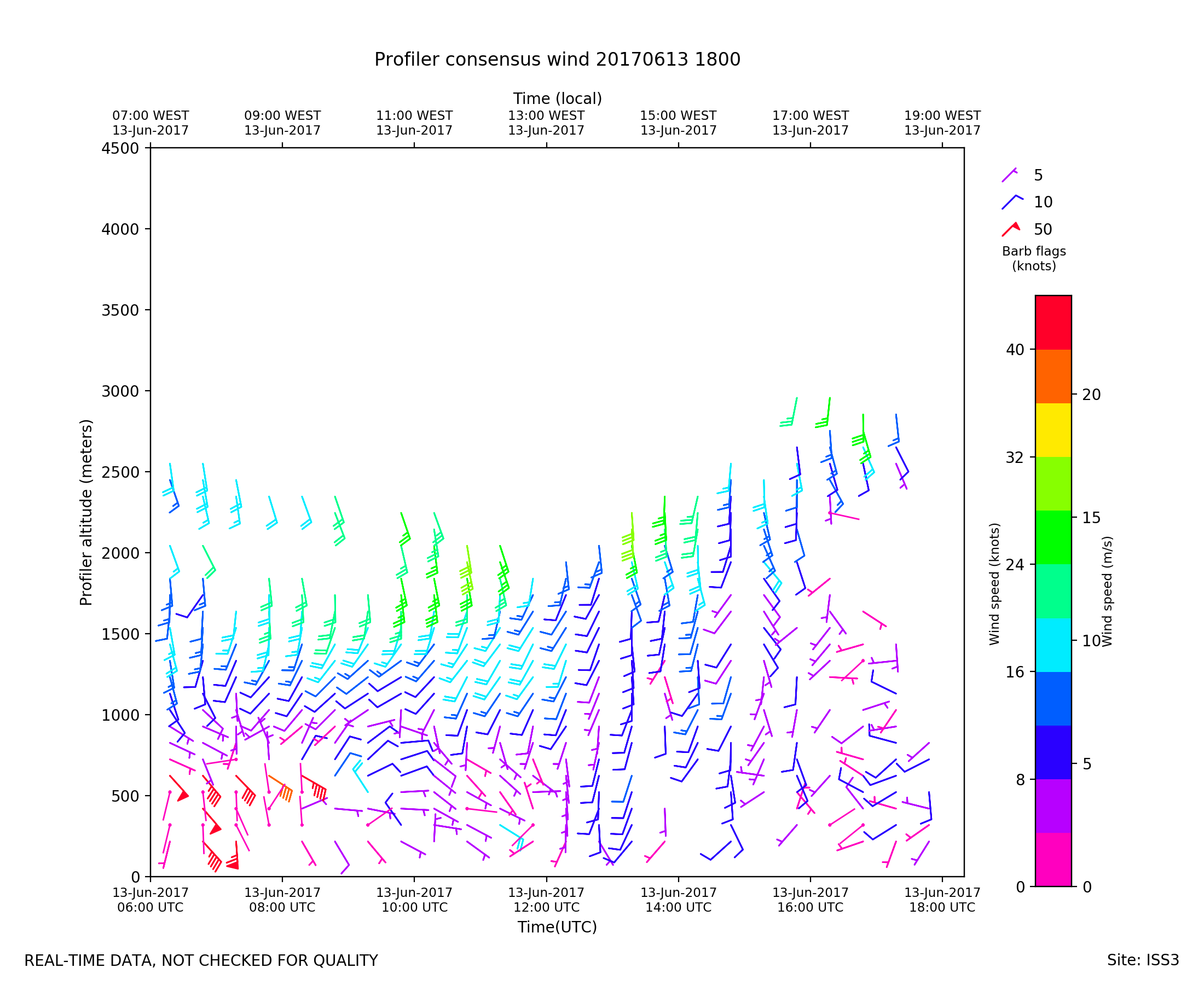Click the 3000 altitude tick label
Image resolution: width=1204 pixels, height=985 pixels.
[x=120, y=391]
